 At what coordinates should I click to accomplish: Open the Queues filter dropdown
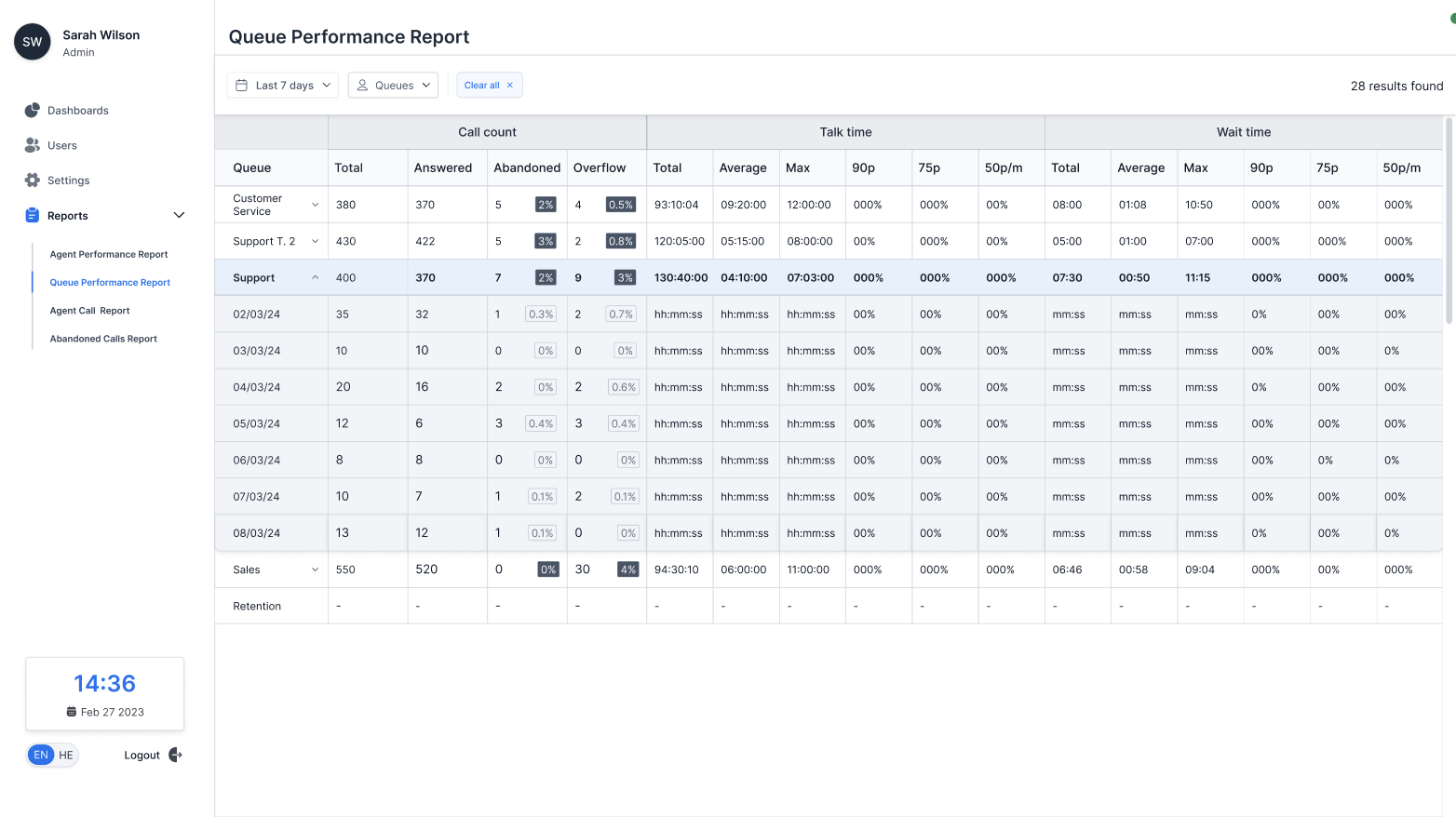393,86
